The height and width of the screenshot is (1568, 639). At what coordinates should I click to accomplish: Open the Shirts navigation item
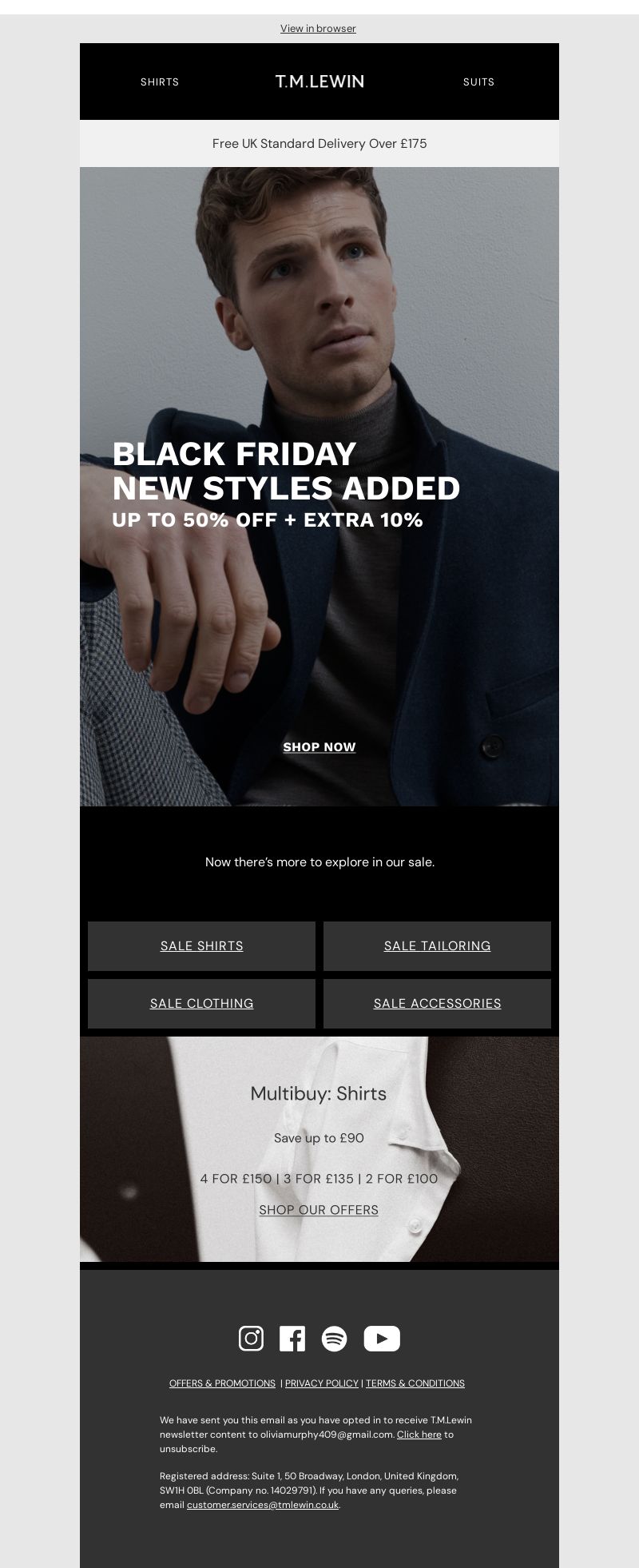(x=160, y=82)
